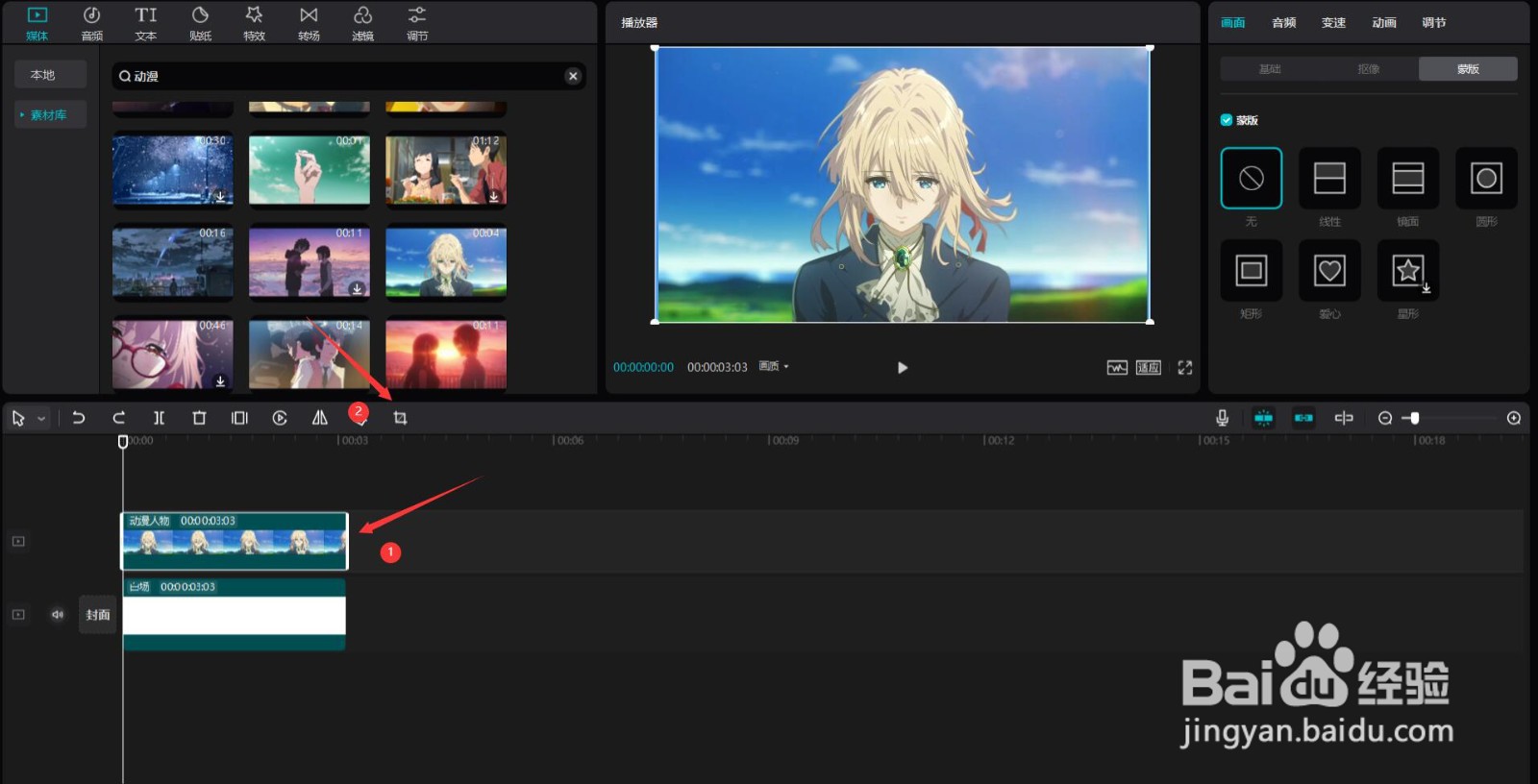The height and width of the screenshot is (784, 1538).
Task: Select the 00:46 glasses girl thumbnail
Action: coord(172,355)
